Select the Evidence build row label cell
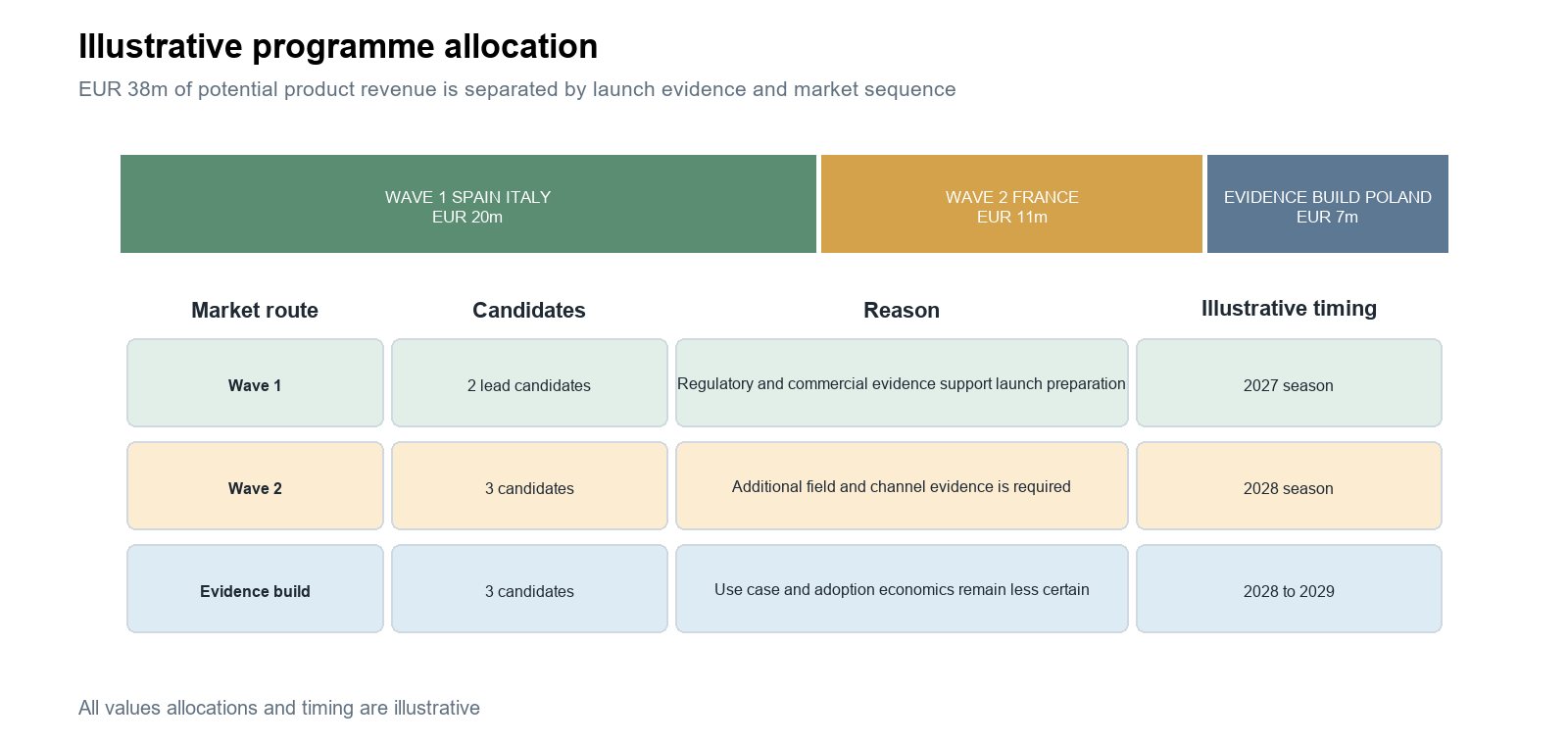This screenshot has height=745, width=1568. point(255,589)
